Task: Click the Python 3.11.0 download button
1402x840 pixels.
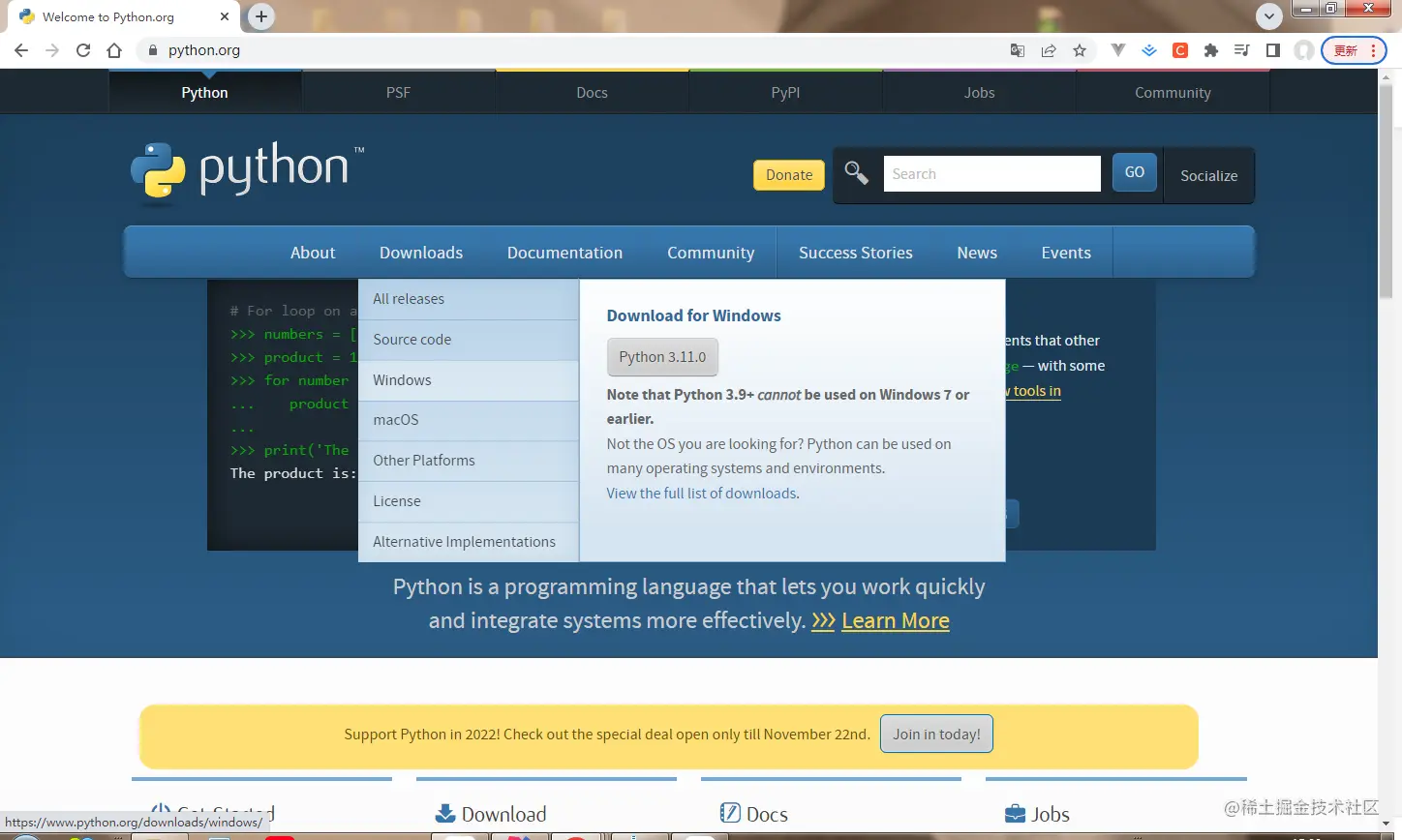Action: (662, 357)
